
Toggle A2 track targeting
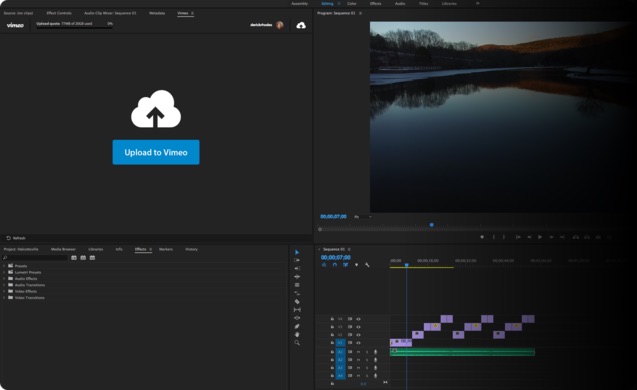tap(340, 360)
